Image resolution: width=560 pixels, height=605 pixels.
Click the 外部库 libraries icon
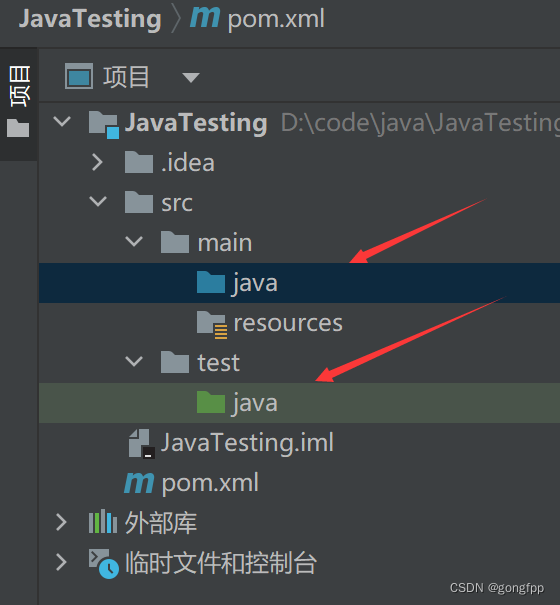[103, 522]
